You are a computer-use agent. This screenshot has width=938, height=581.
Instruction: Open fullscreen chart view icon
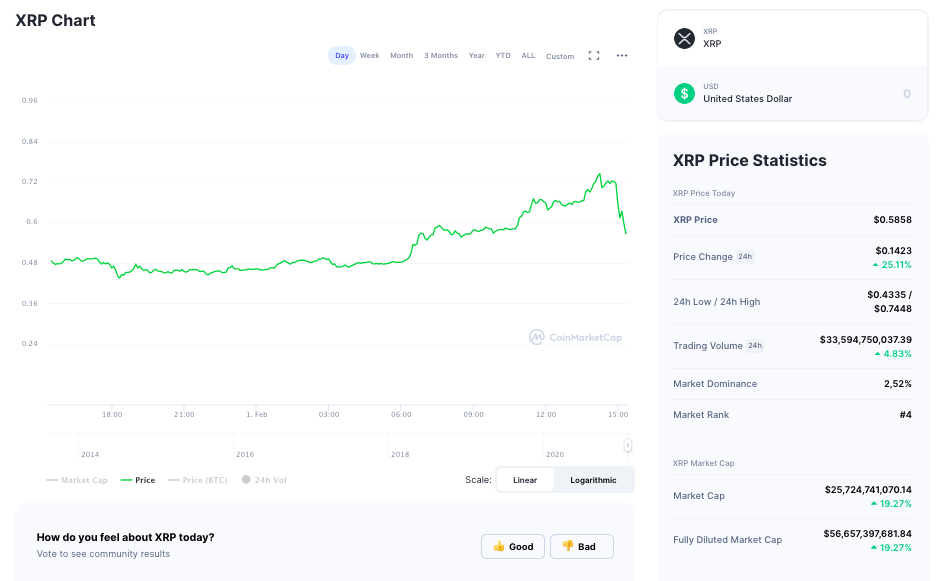(x=594, y=56)
